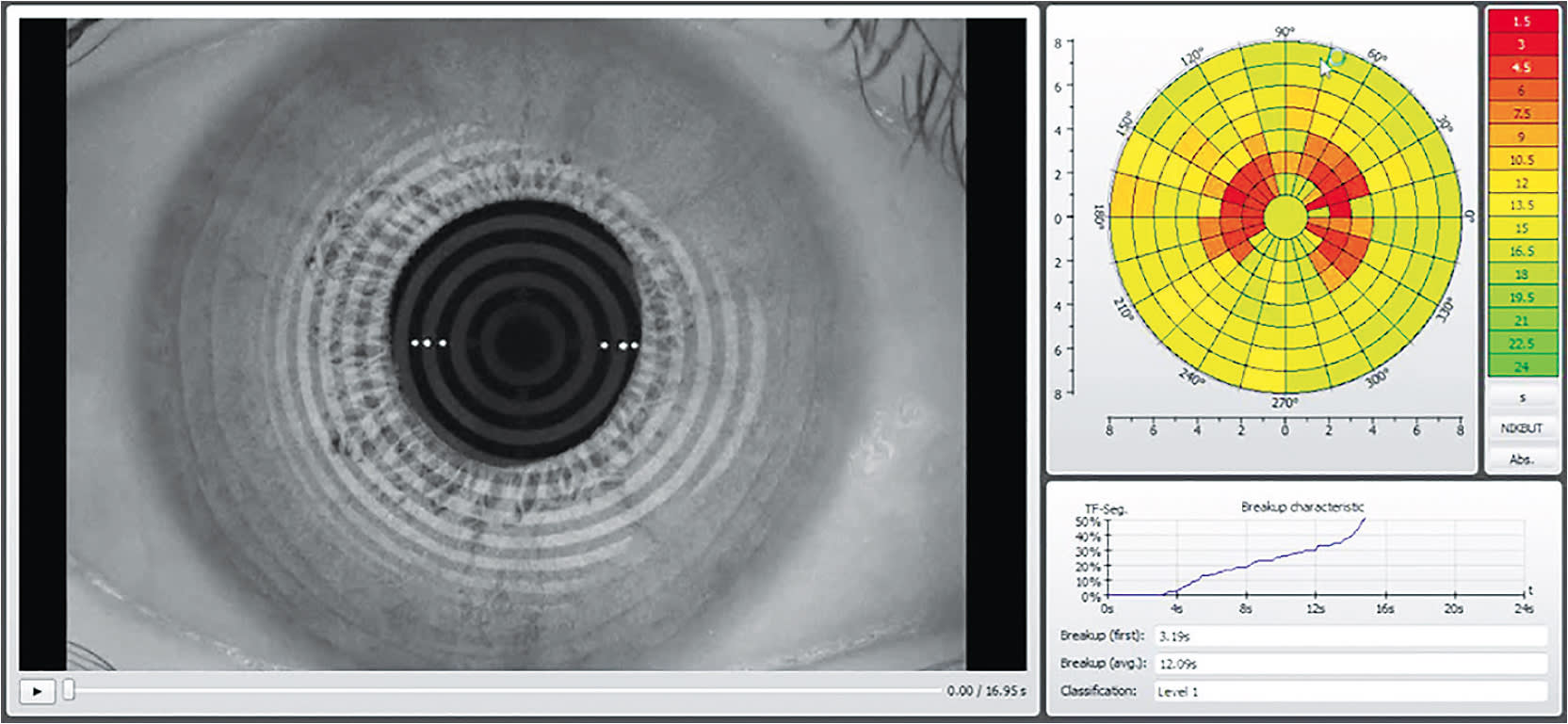Select the 22.5 legend color swatch
The image size is (1568, 724).
point(1522,344)
